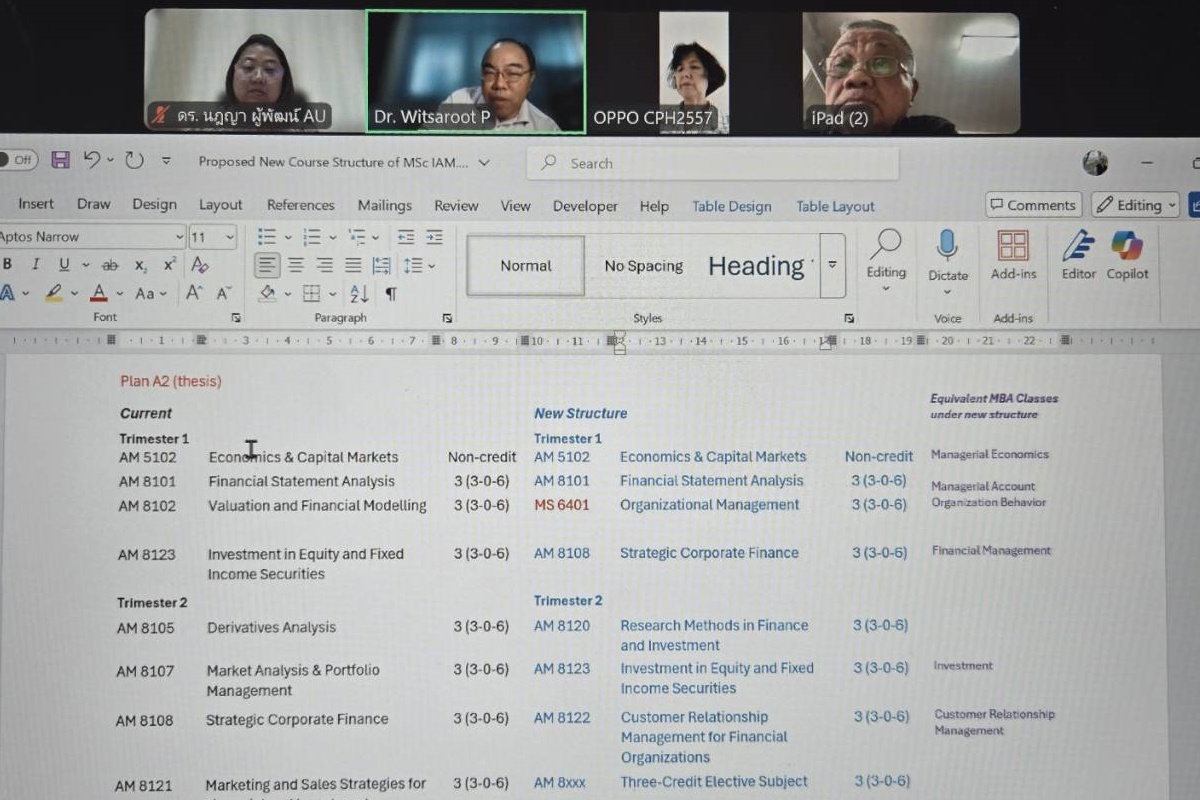Screen dimensions: 1200x800
Task: Open the References tab
Action: (x=300, y=205)
